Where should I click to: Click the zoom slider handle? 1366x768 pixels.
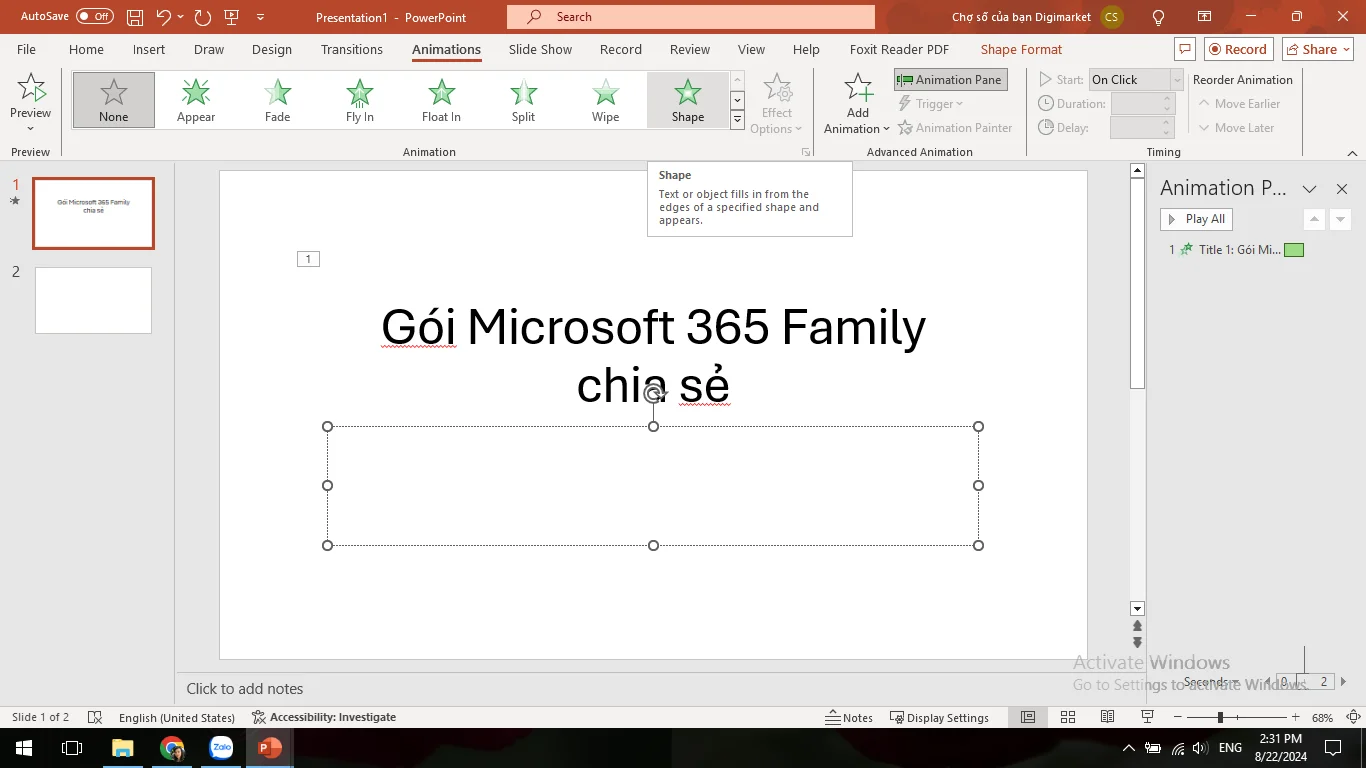[x=1220, y=717]
